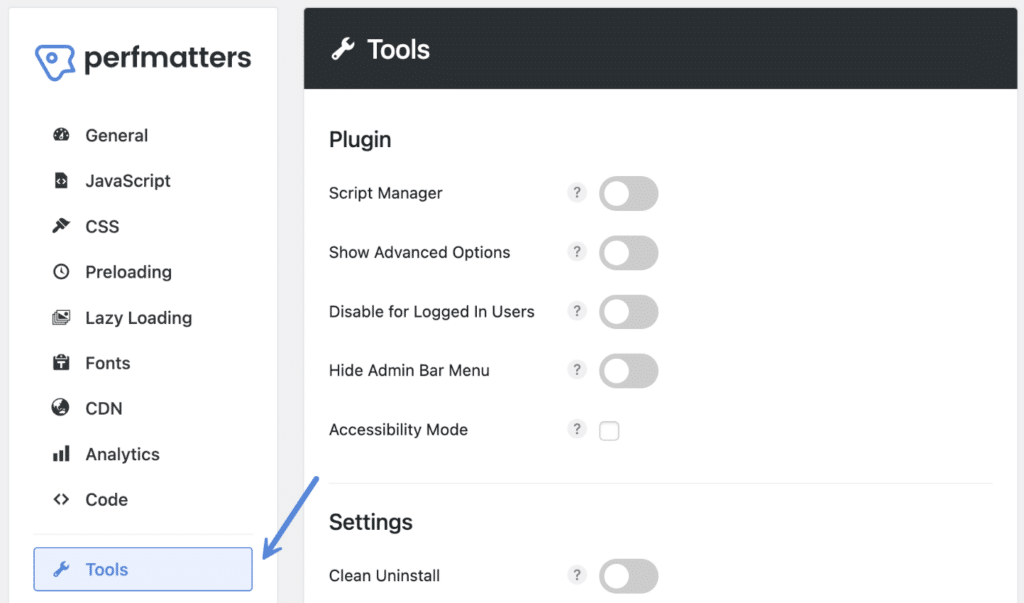Click the CSS paintbrush icon
This screenshot has width=1024, height=603.
click(61, 226)
